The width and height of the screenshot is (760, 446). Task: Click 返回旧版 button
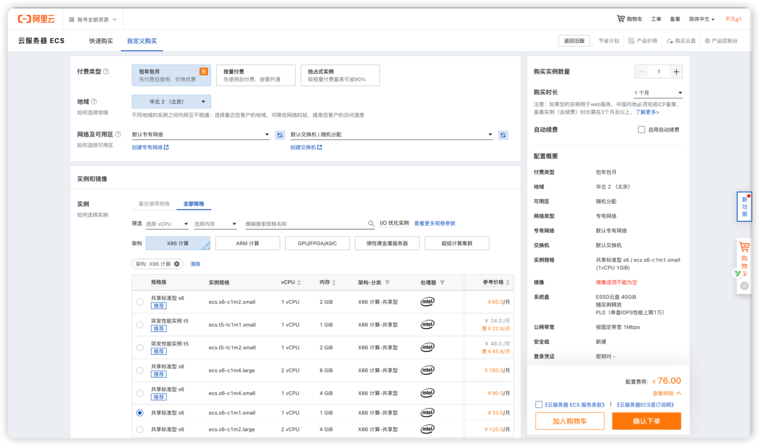(x=574, y=41)
